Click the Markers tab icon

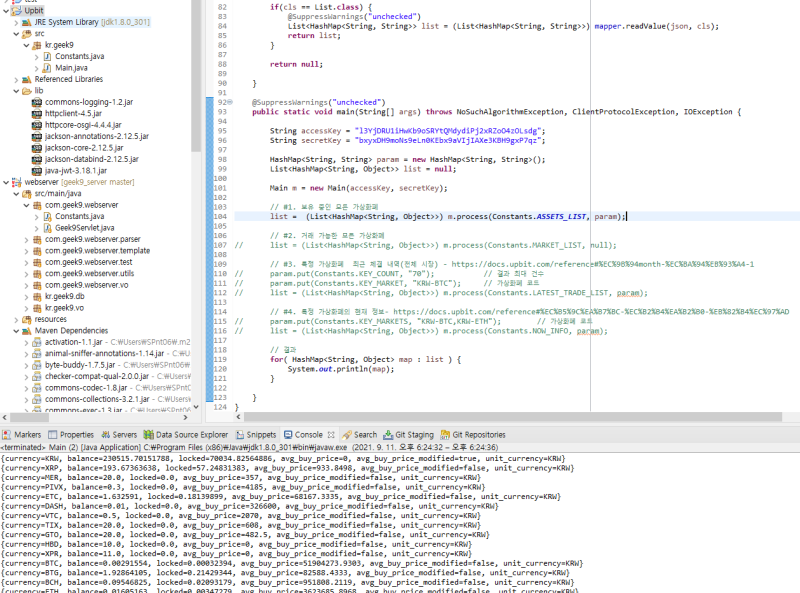[7, 435]
